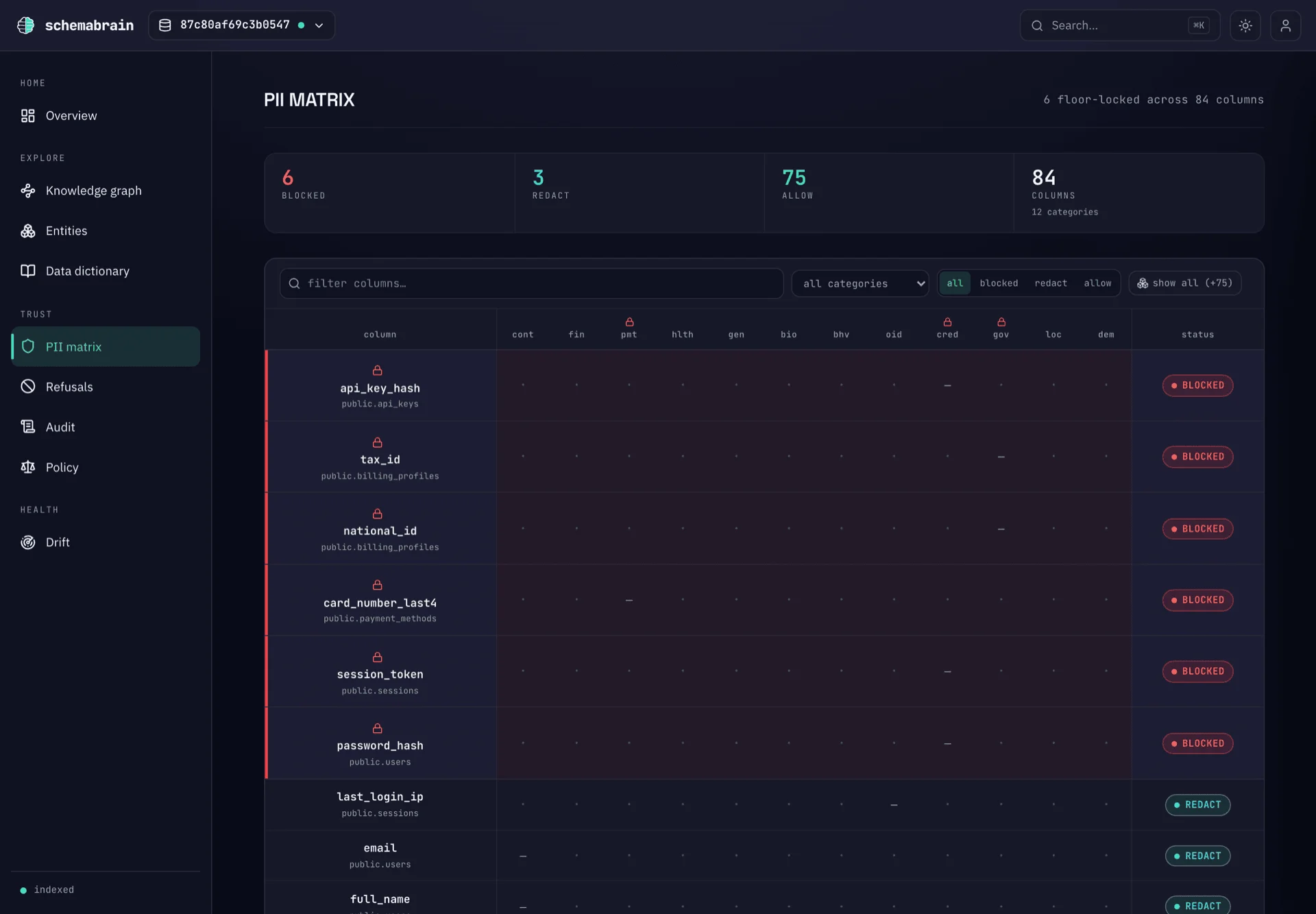The height and width of the screenshot is (914, 1316).
Task: Click the 'loc' column header
Action: point(1053,335)
